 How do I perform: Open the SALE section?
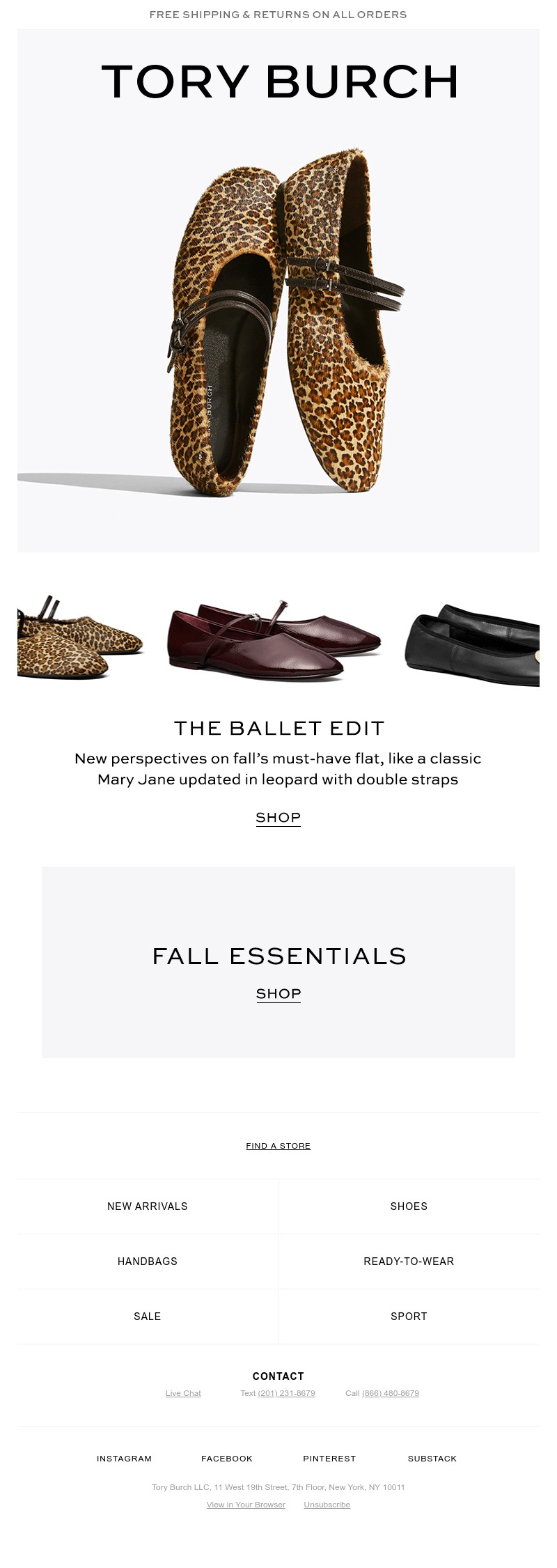pyautogui.click(x=147, y=1317)
